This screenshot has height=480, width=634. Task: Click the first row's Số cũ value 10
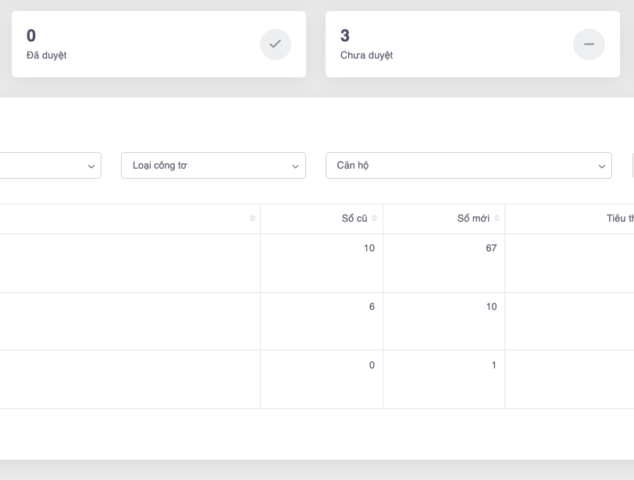[370, 248]
